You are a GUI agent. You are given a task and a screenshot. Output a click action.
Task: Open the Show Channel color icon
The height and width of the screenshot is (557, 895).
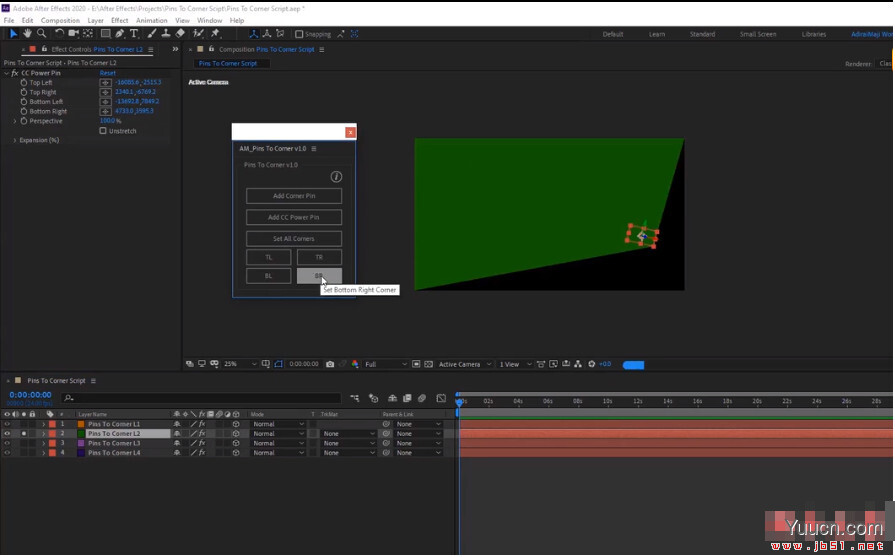(x=355, y=364)
